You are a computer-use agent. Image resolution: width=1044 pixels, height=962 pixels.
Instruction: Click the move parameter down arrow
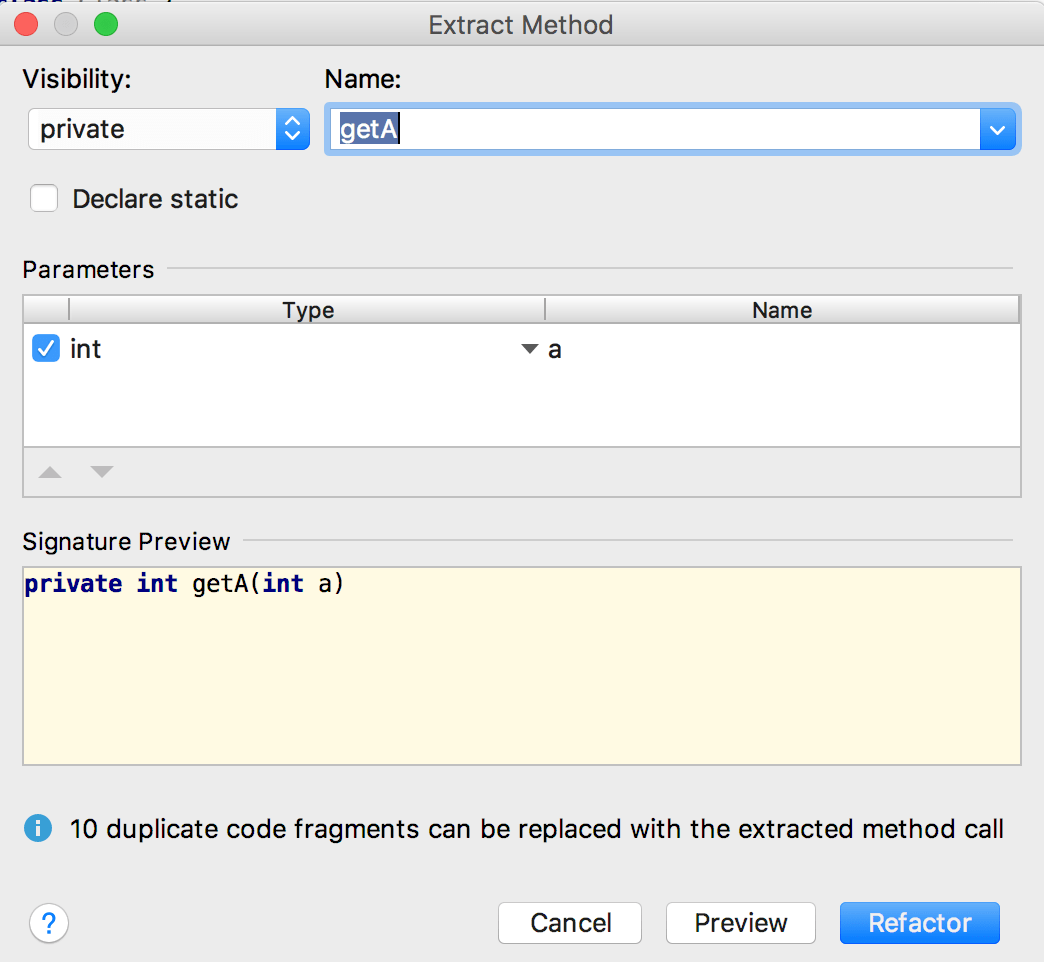[100, 471]
